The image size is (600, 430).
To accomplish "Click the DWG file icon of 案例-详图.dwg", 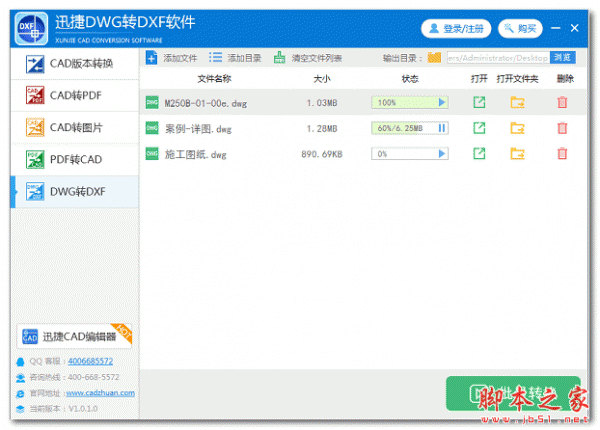I will [x=152, y=128].
